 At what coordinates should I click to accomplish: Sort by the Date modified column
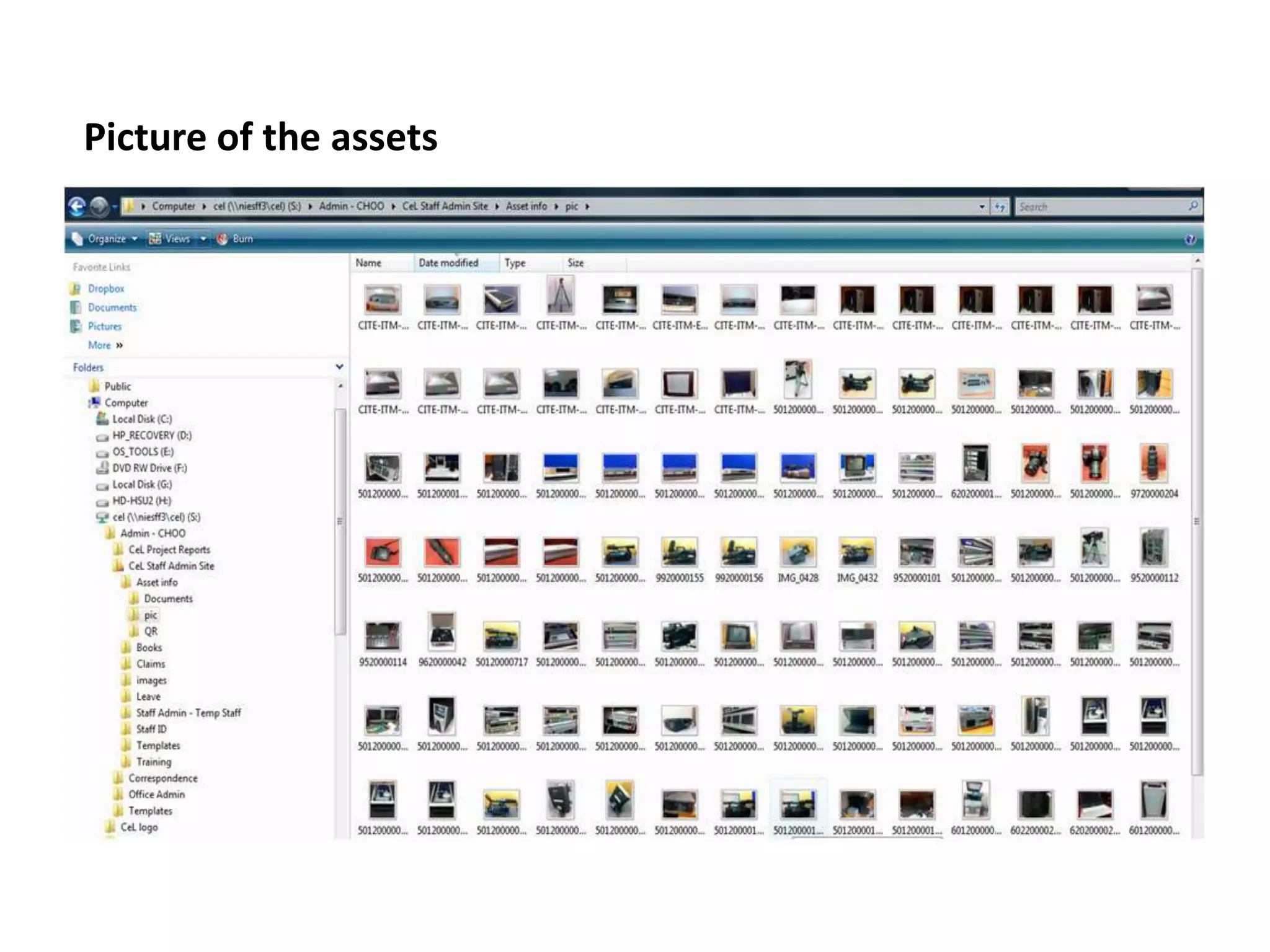tap(448, 263)
